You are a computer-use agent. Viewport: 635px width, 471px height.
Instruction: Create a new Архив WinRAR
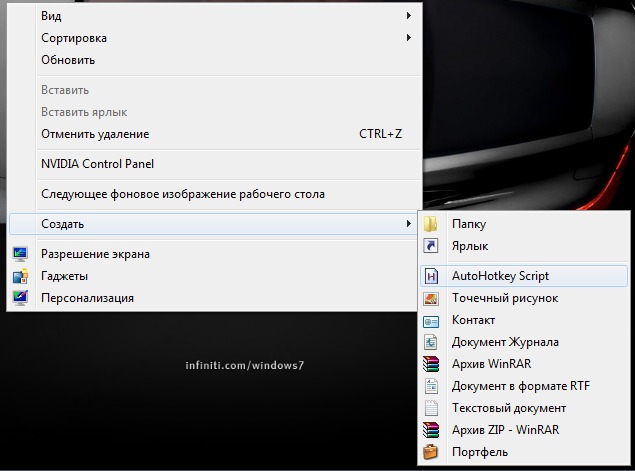point(524,364)
